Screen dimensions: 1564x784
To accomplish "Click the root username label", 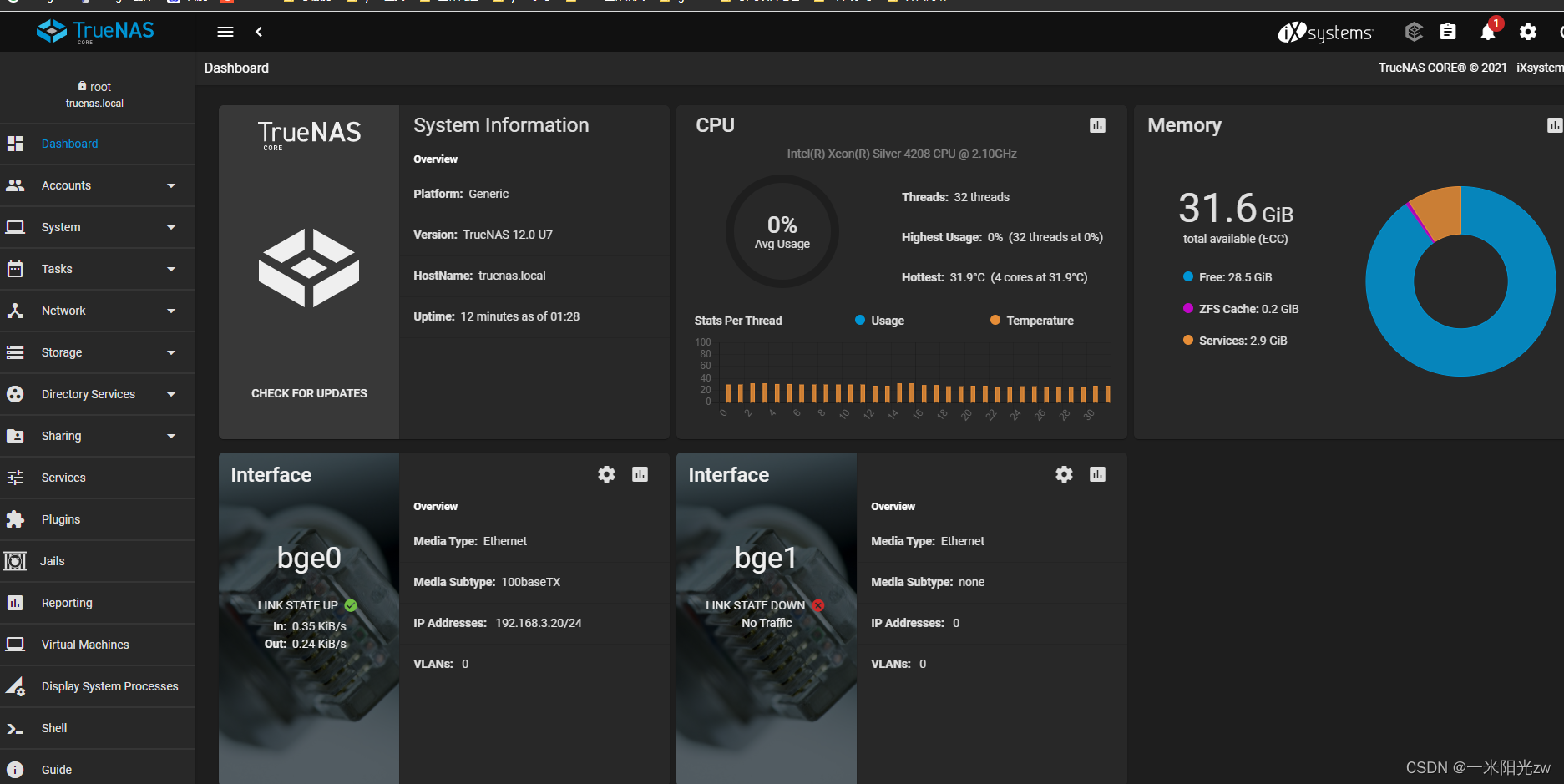I will (x=100, y=87).
